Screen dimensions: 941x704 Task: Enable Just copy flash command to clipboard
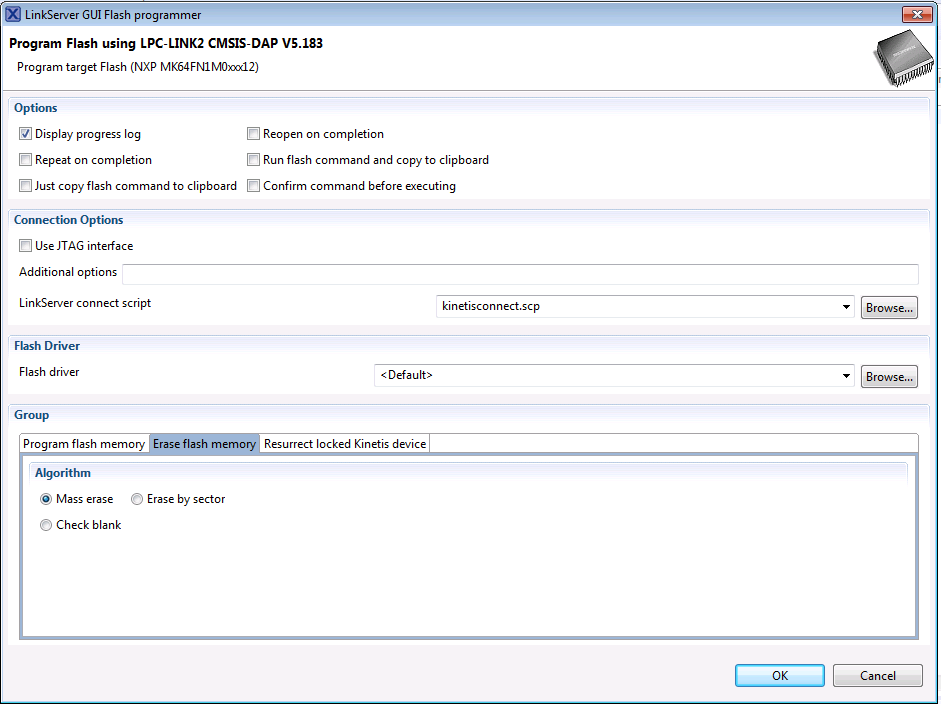pos(26,186)
